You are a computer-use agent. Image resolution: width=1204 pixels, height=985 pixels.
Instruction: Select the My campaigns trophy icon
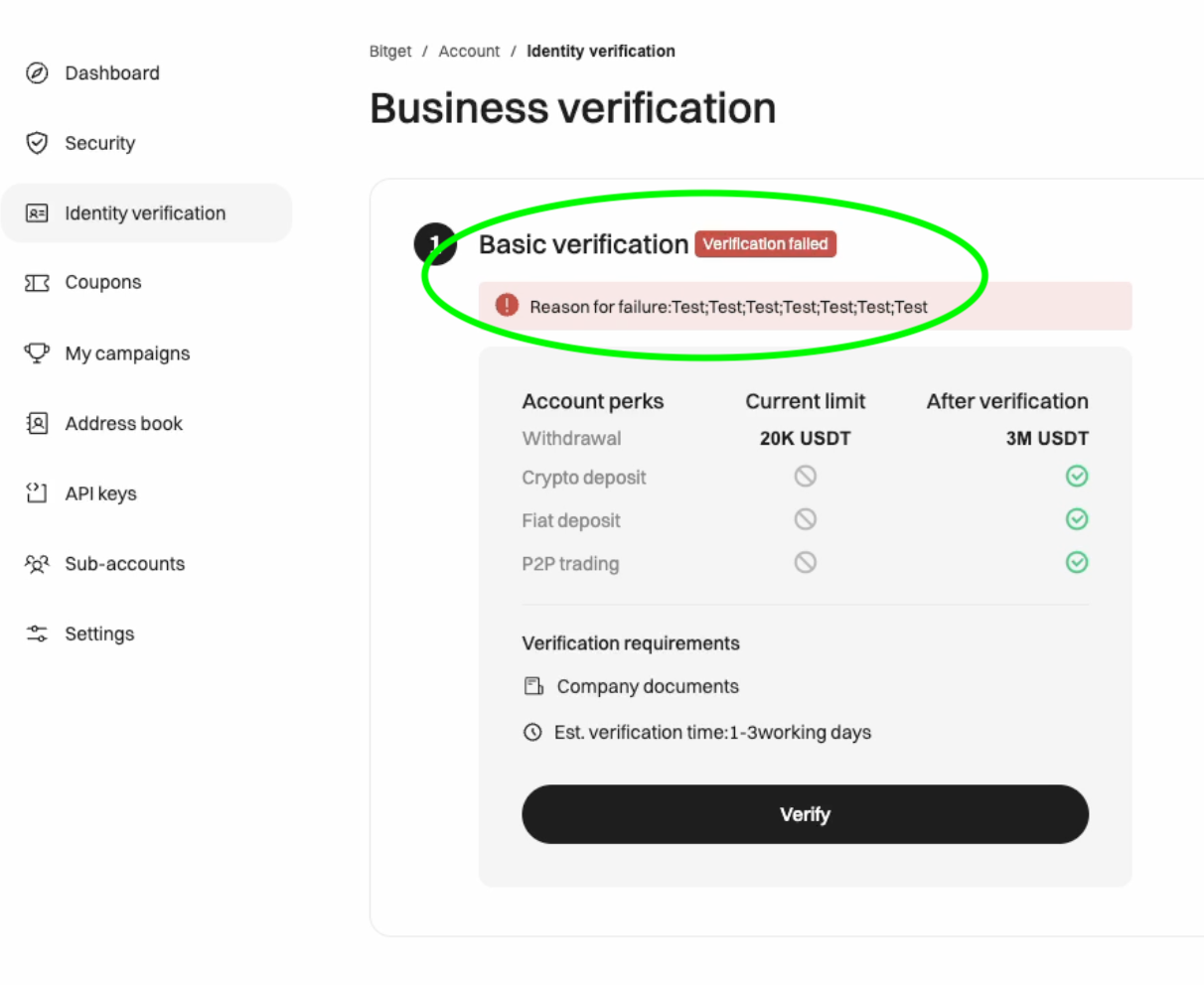36,353
